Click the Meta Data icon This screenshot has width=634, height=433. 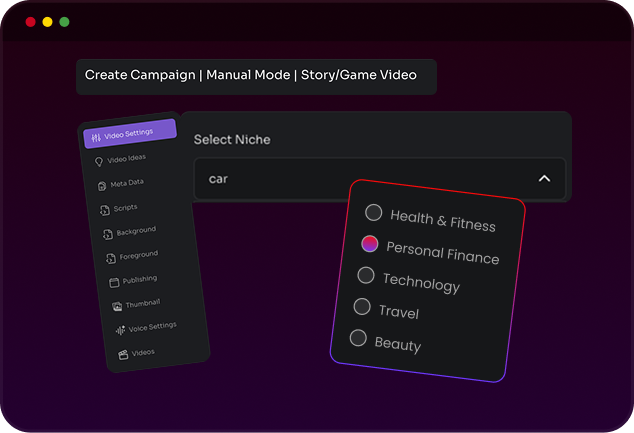101,185
